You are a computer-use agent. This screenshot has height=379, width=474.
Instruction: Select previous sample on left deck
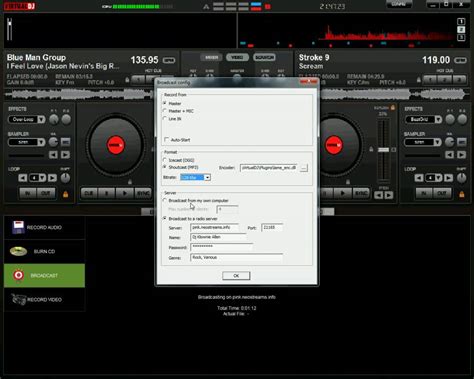(x=53, y=155)
